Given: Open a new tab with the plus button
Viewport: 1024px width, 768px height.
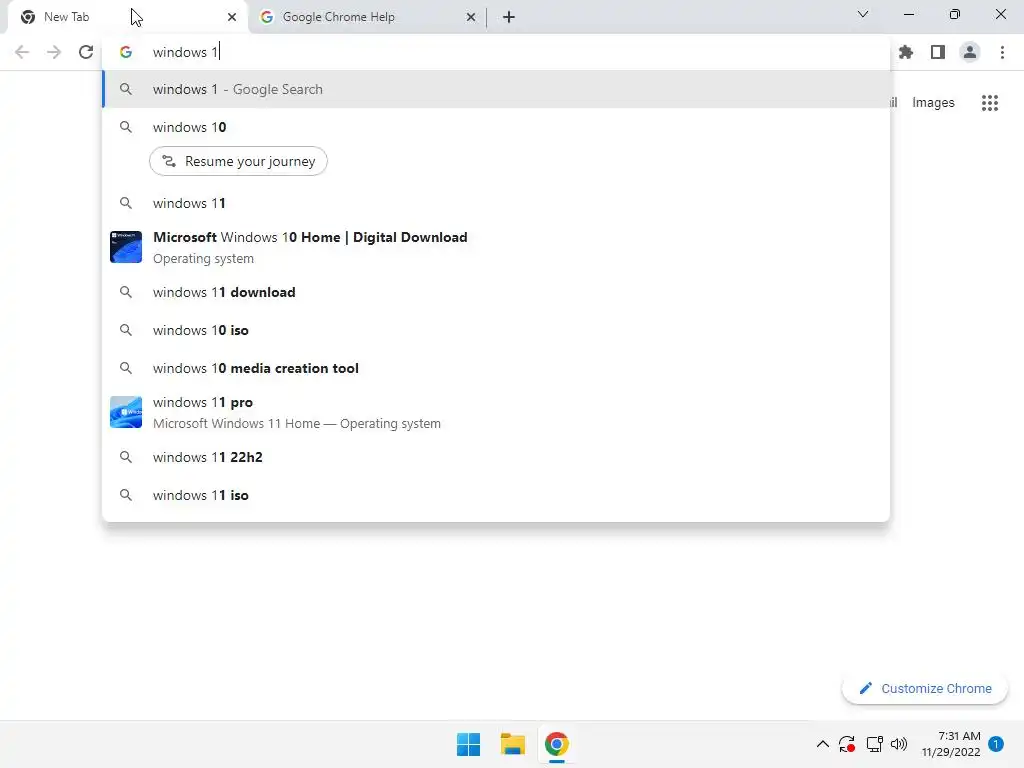Looking at the screenshot, I should (x=509, y=17).
